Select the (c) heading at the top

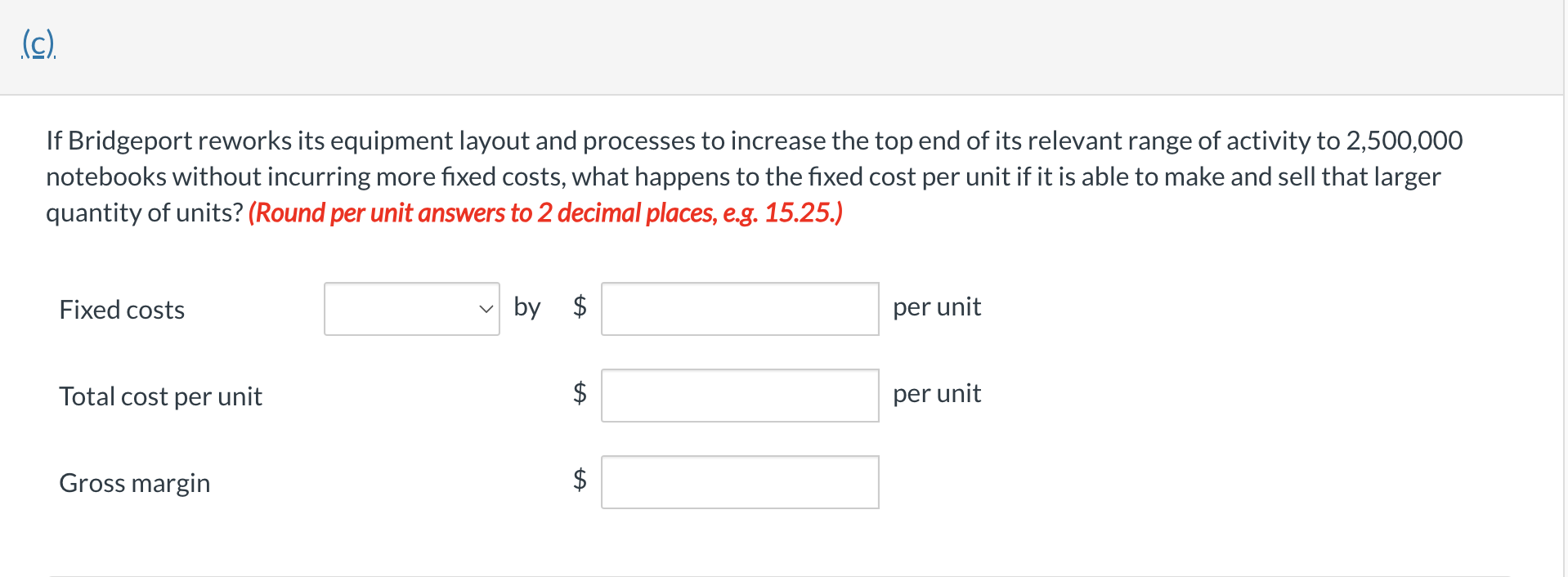(38, 45)
